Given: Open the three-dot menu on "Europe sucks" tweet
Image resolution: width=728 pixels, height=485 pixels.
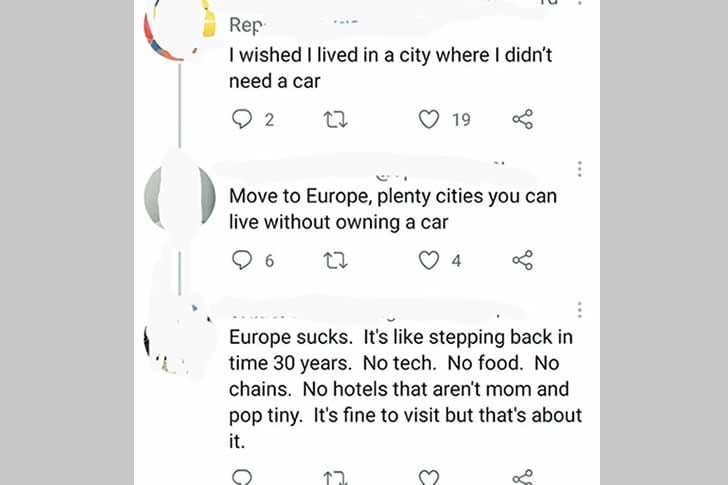Looking at the screenshot, I should 579,310.
